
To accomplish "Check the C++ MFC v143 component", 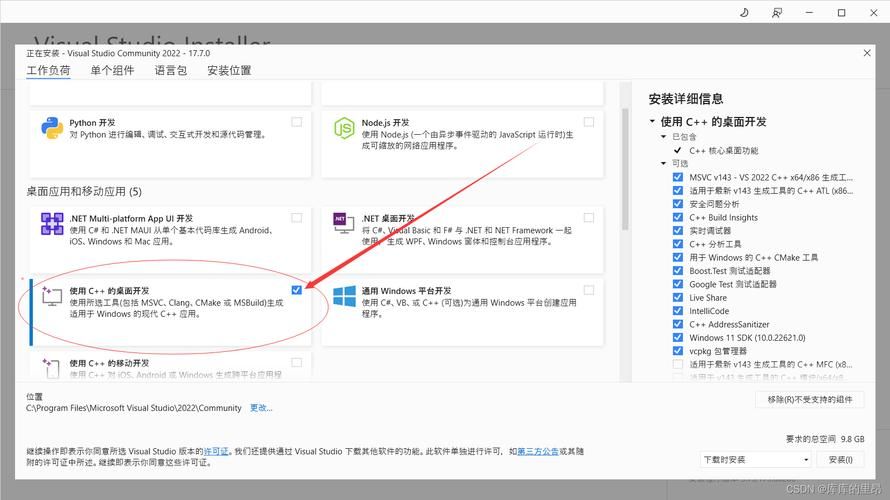I will point(678,364).
